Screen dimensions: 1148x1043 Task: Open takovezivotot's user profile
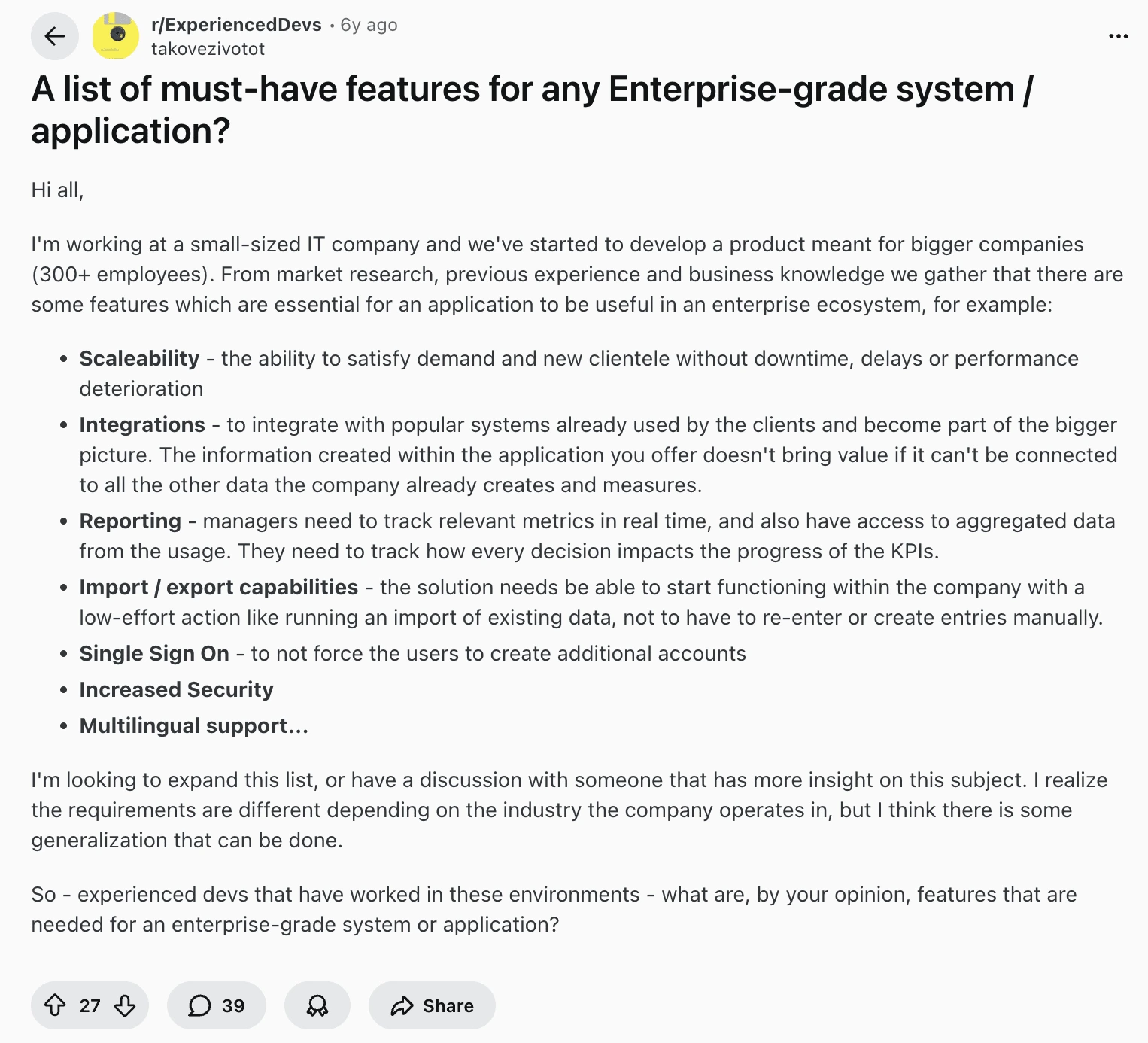(x=208, y=49)
